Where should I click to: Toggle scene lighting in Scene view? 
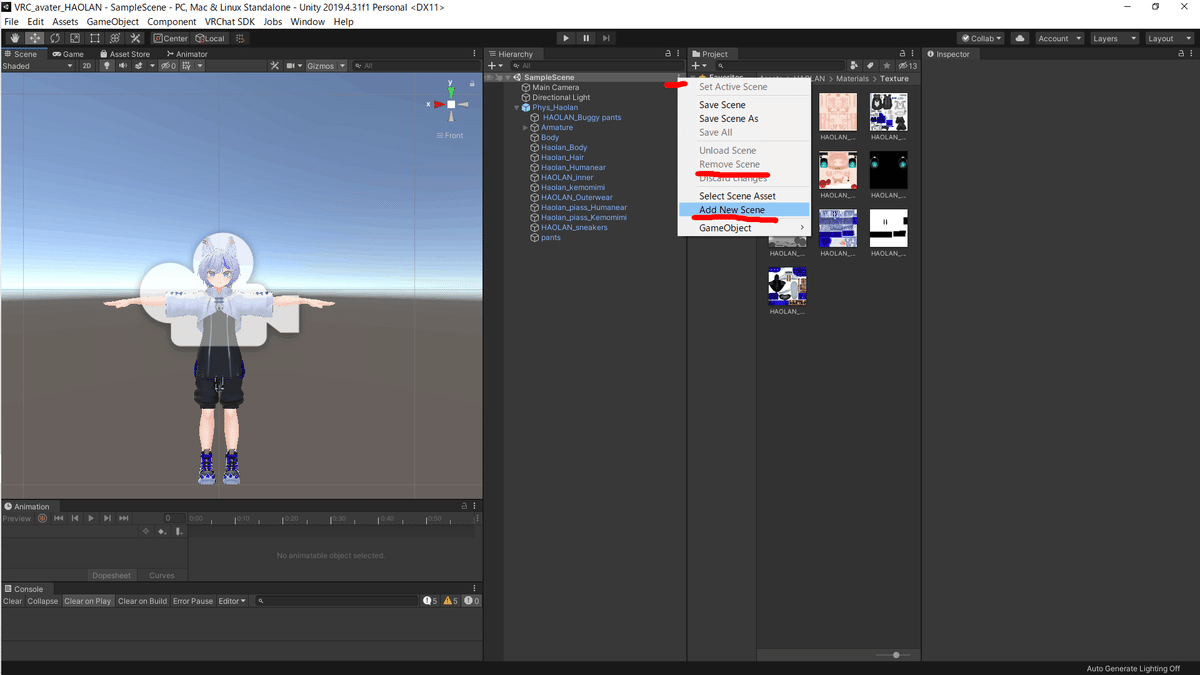[x=108, y=65]
